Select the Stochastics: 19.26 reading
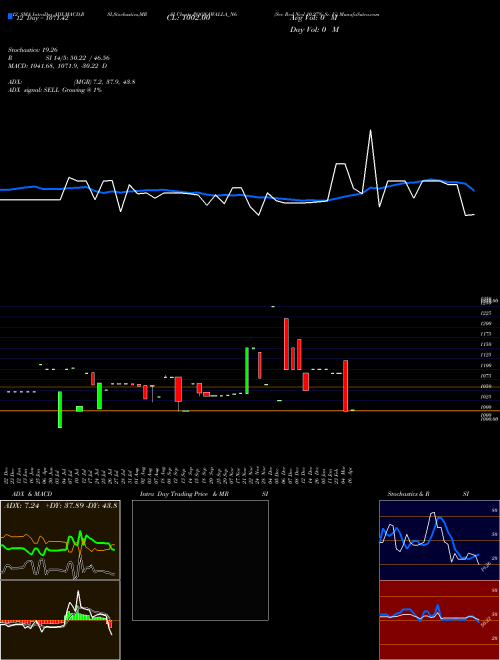The height and width of the screenshot is (660, 500). (32, 50)
